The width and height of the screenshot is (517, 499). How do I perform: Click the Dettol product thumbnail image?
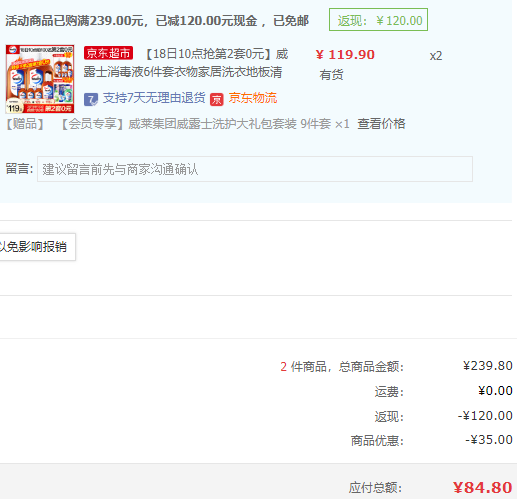tap(40, 79)
